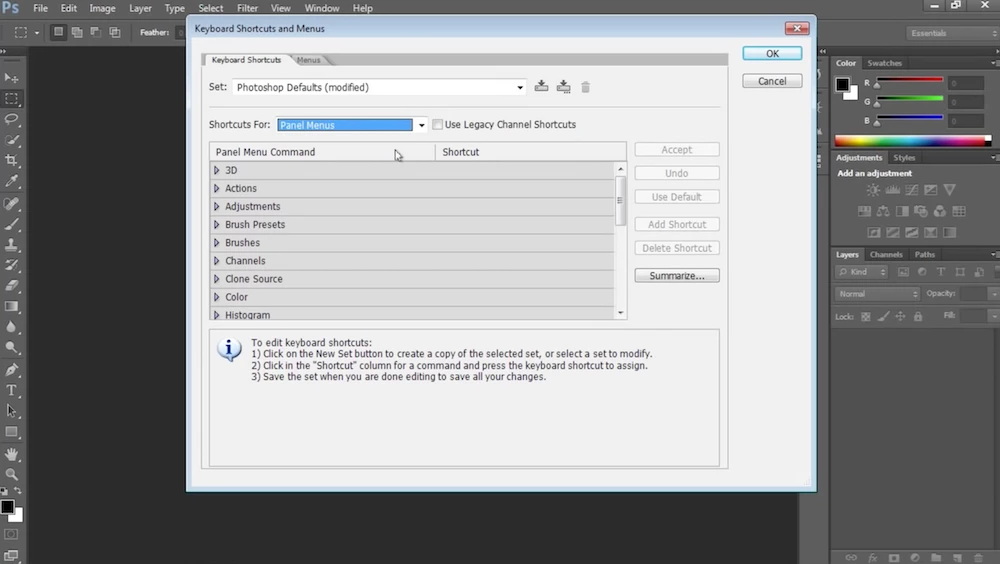The width and height of the screenshot is (1000, 564).
Task: Select the Quick Selection tool
Action: [x=11, y=140]
